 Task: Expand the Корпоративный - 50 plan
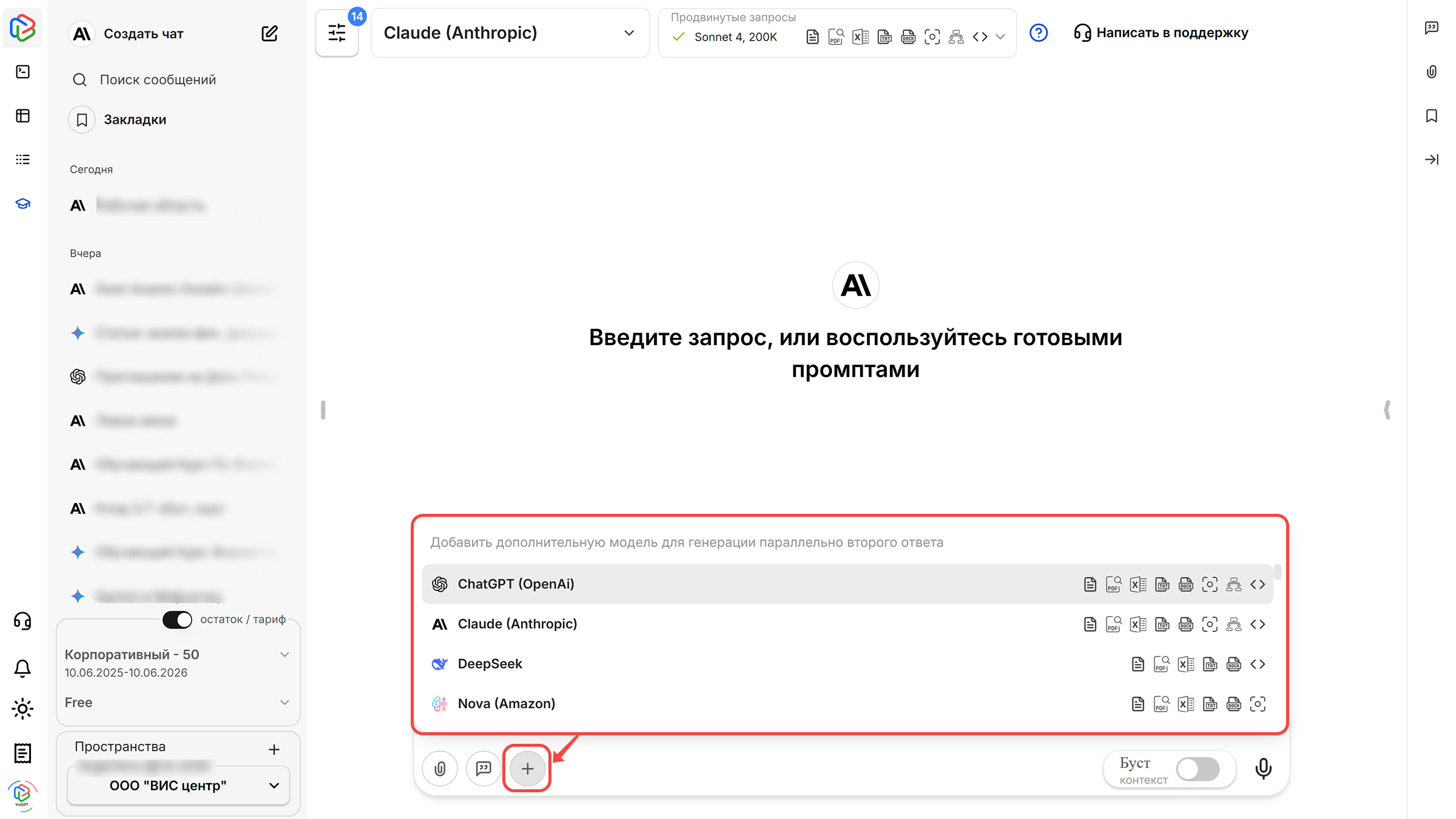pyautogui.click(x=178, y=662)
